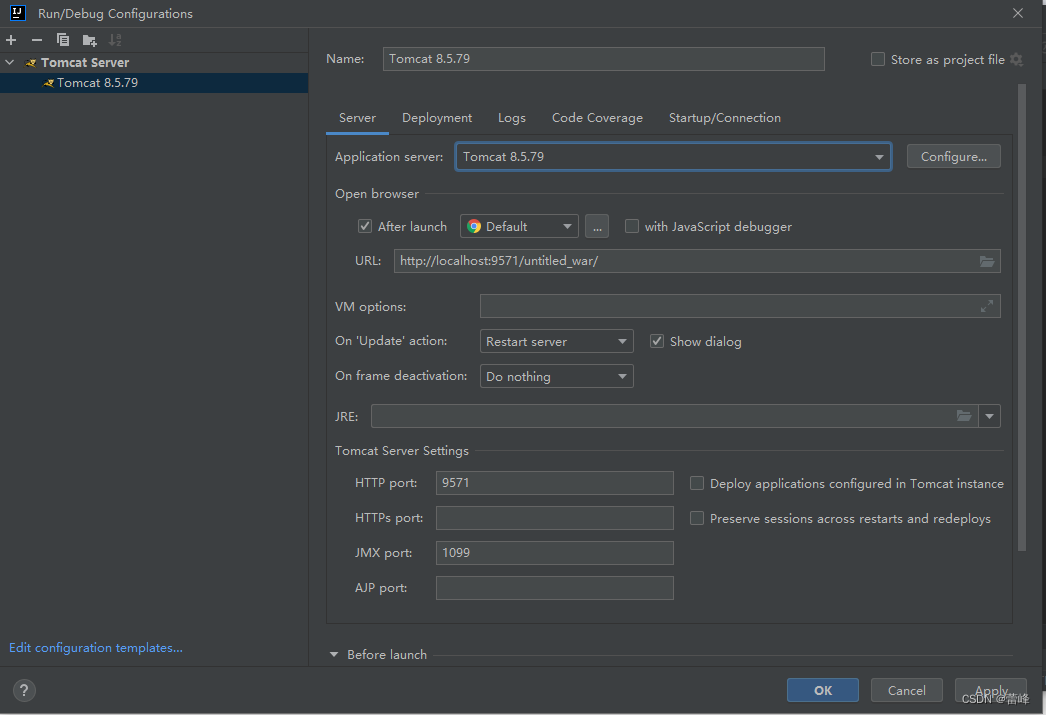Click the browse folder icon in URL field
1046x715 pixels.
(x=987, y=261)
